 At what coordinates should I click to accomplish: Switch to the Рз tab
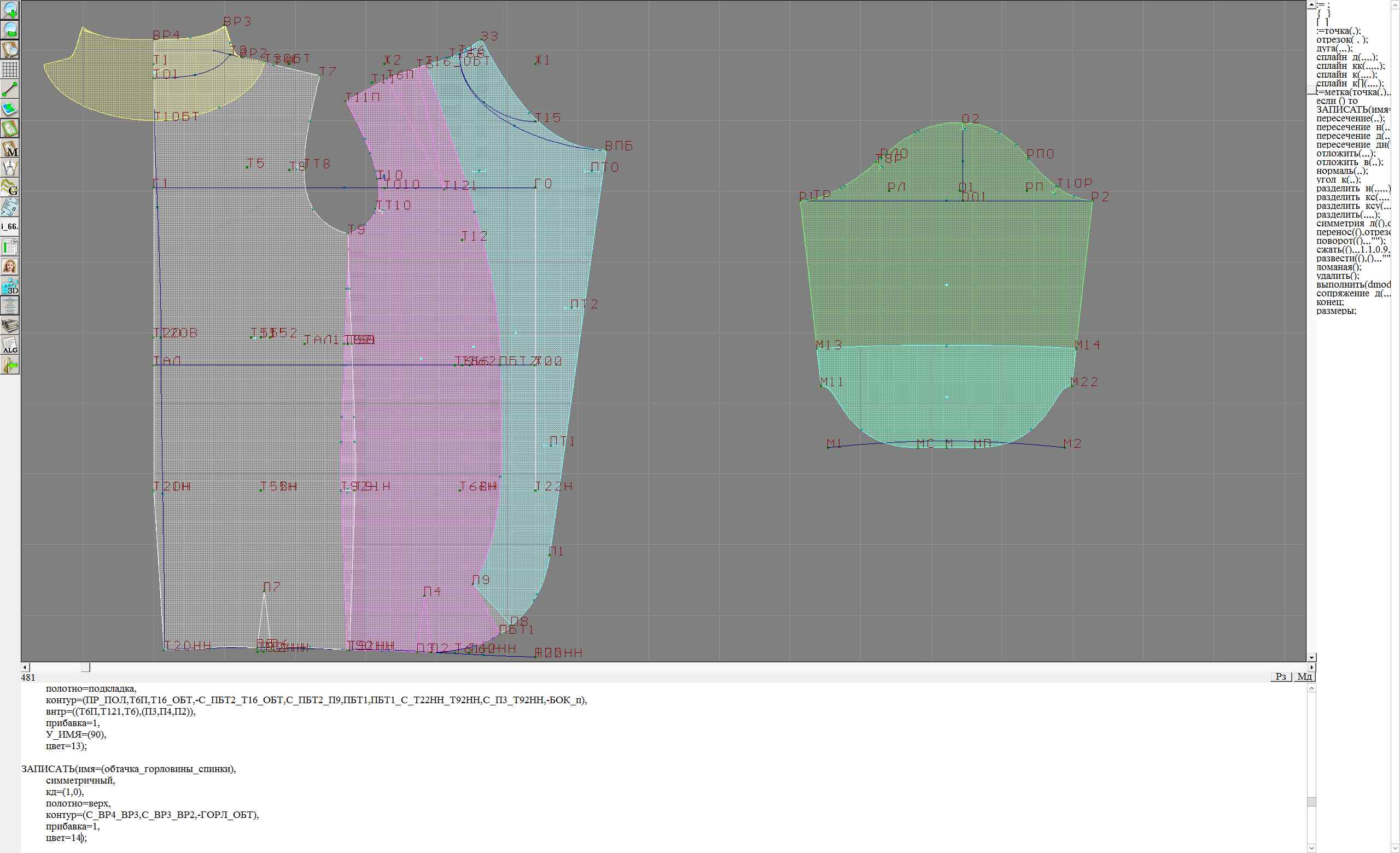(x=1281, y=676)
